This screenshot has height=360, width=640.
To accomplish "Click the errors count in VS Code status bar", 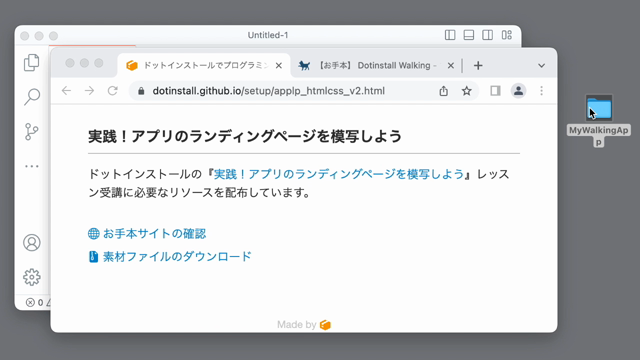I will [x=35, y=302].
